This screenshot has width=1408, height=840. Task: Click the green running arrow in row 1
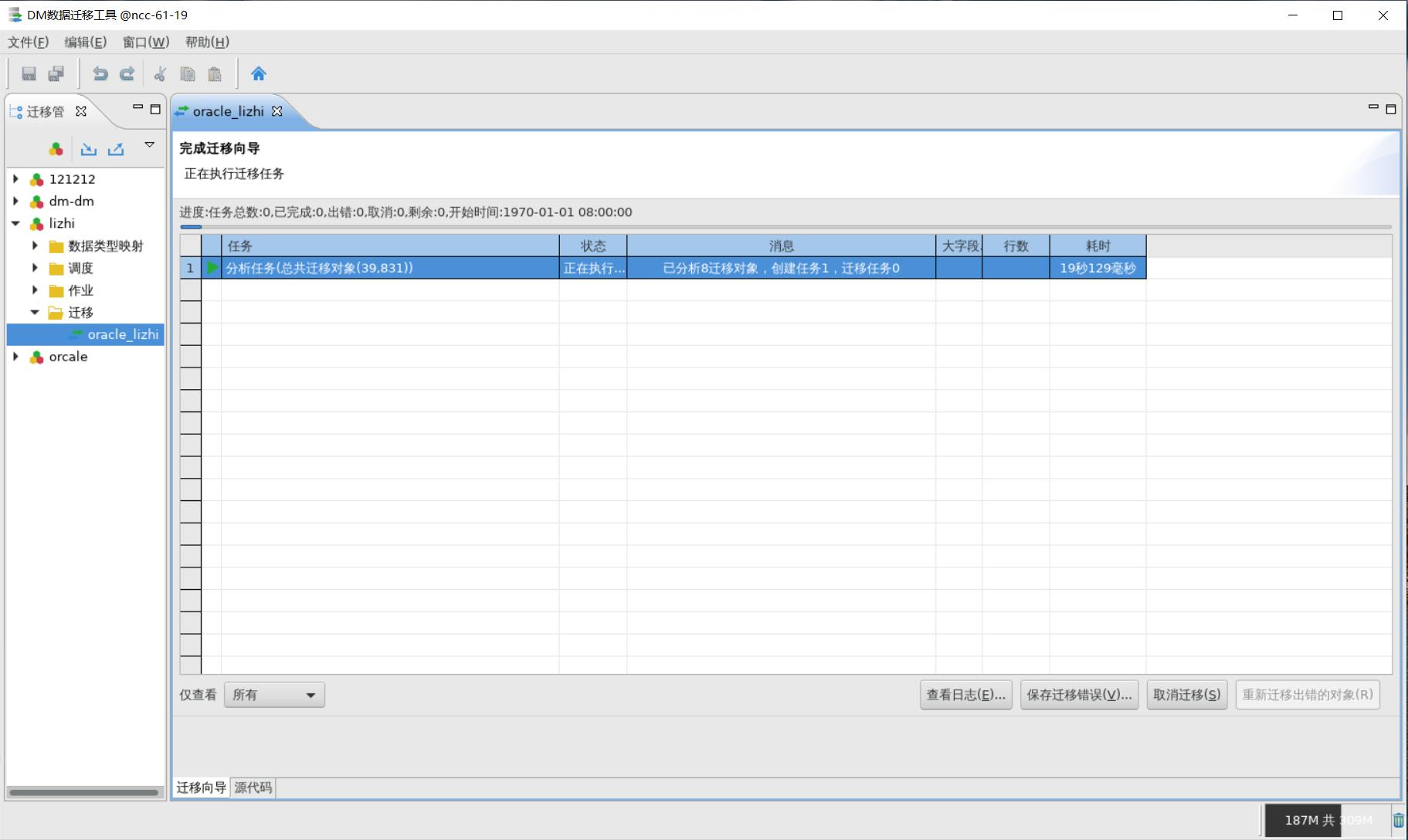pos(212,268)
